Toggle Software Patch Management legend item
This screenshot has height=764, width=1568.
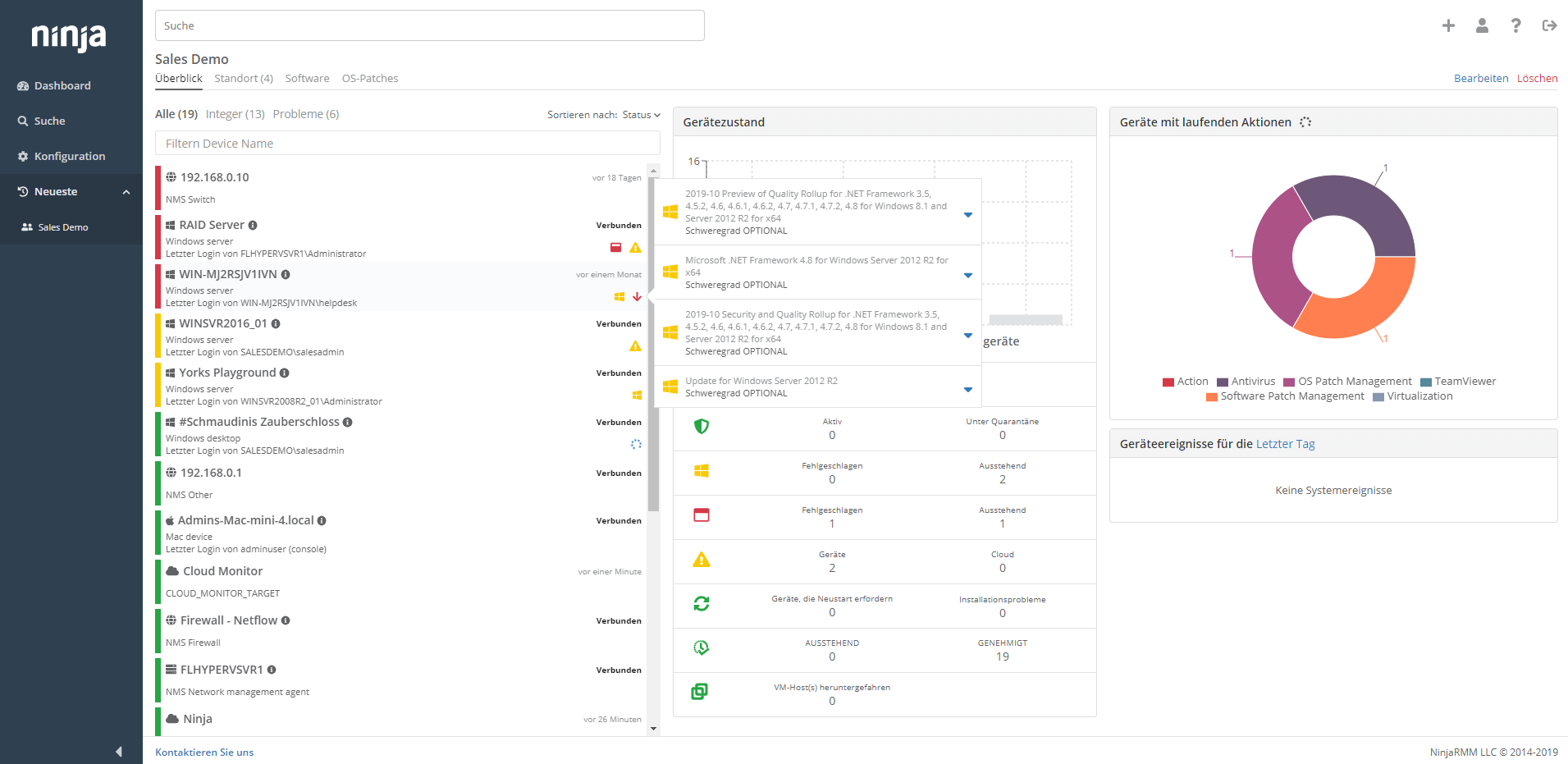click(1285, 396)
